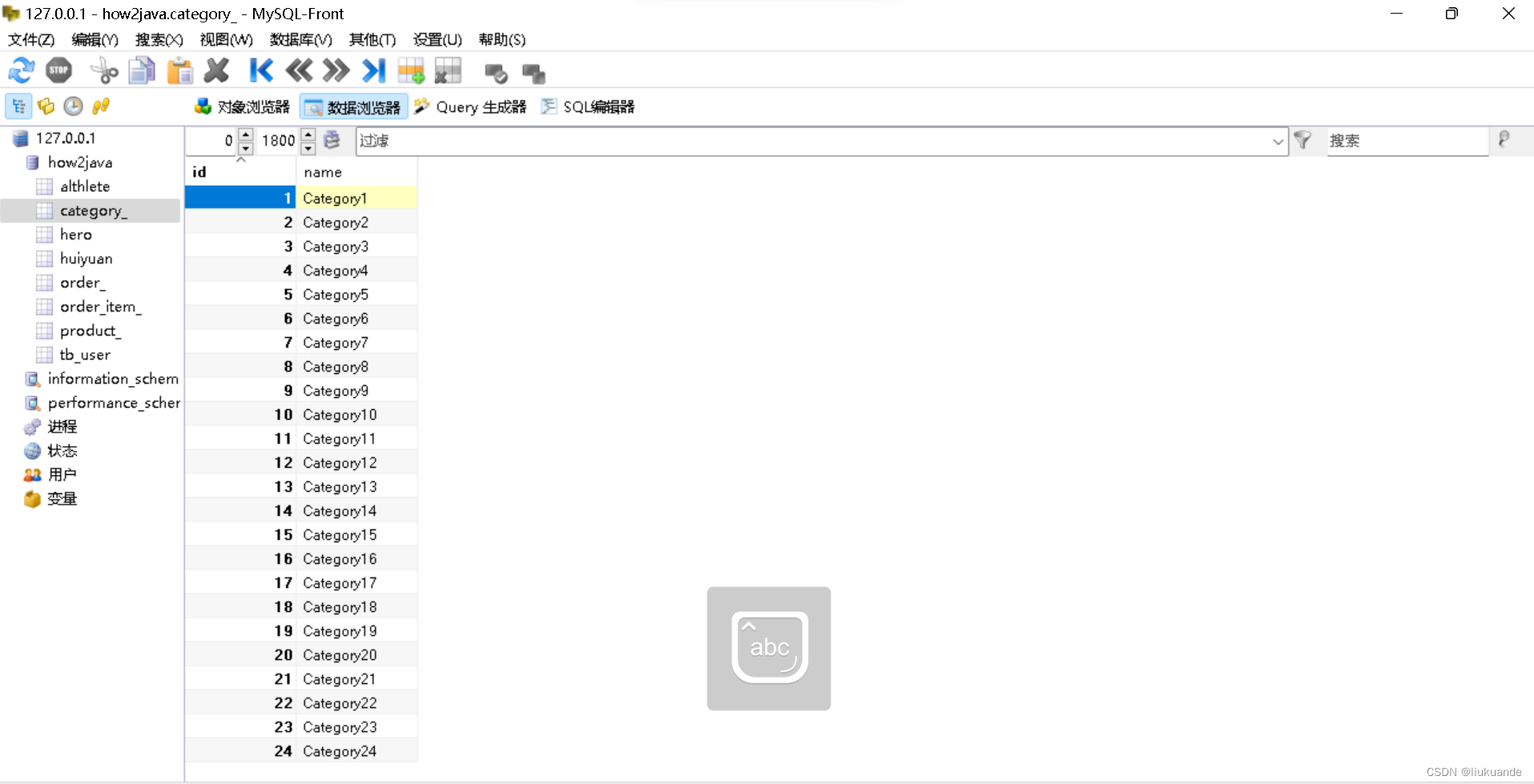
Task: Jump to last record arrow icon
Action: click(x=373, y=71)
